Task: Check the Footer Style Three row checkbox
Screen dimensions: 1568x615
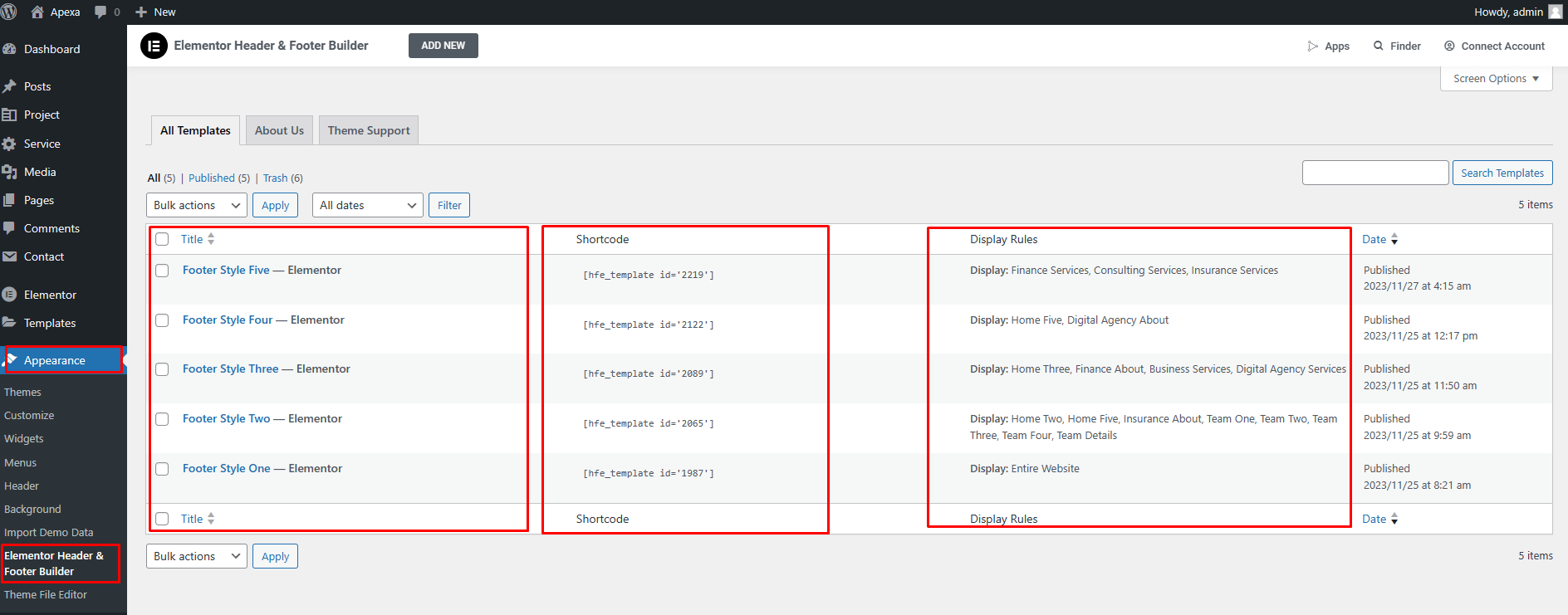Action: (163, 369)
